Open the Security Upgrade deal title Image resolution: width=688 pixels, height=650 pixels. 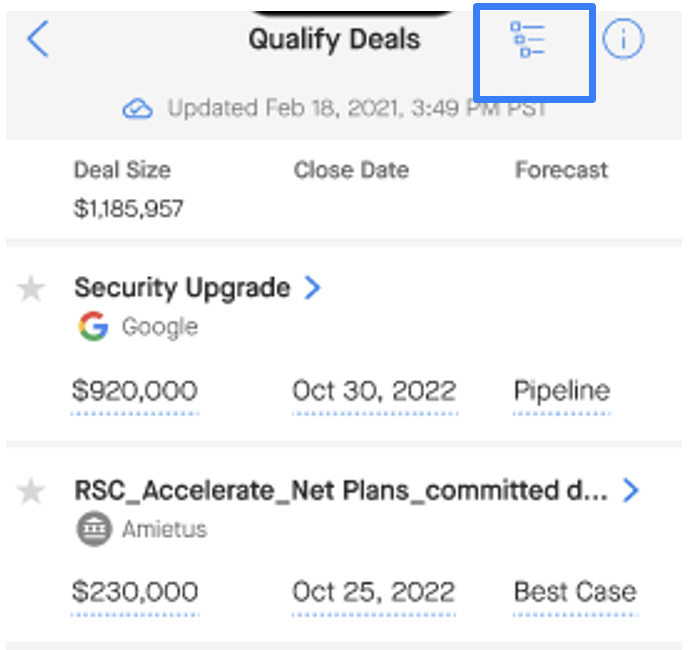tap(183, 288)
